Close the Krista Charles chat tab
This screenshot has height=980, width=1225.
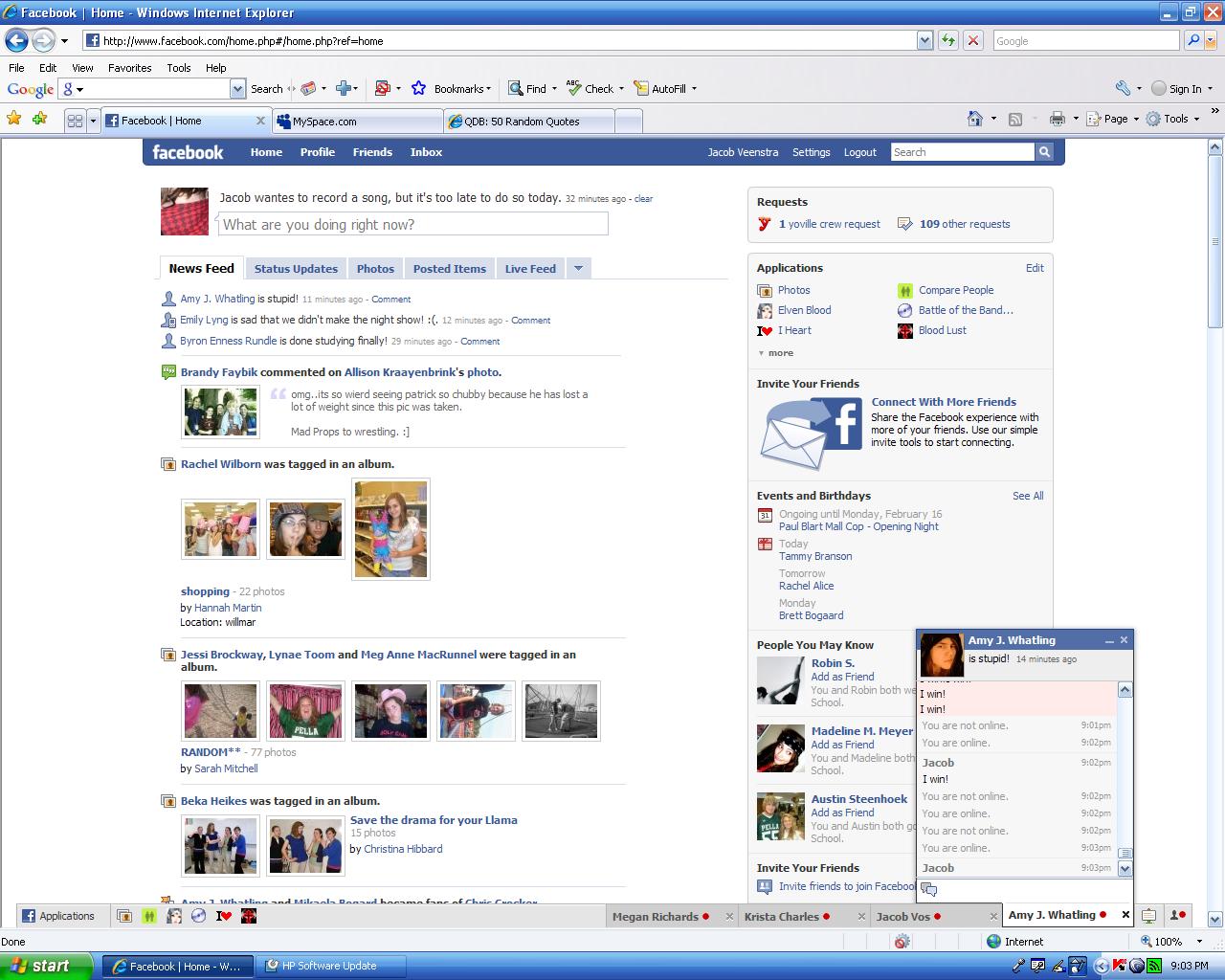coord(860,916)
